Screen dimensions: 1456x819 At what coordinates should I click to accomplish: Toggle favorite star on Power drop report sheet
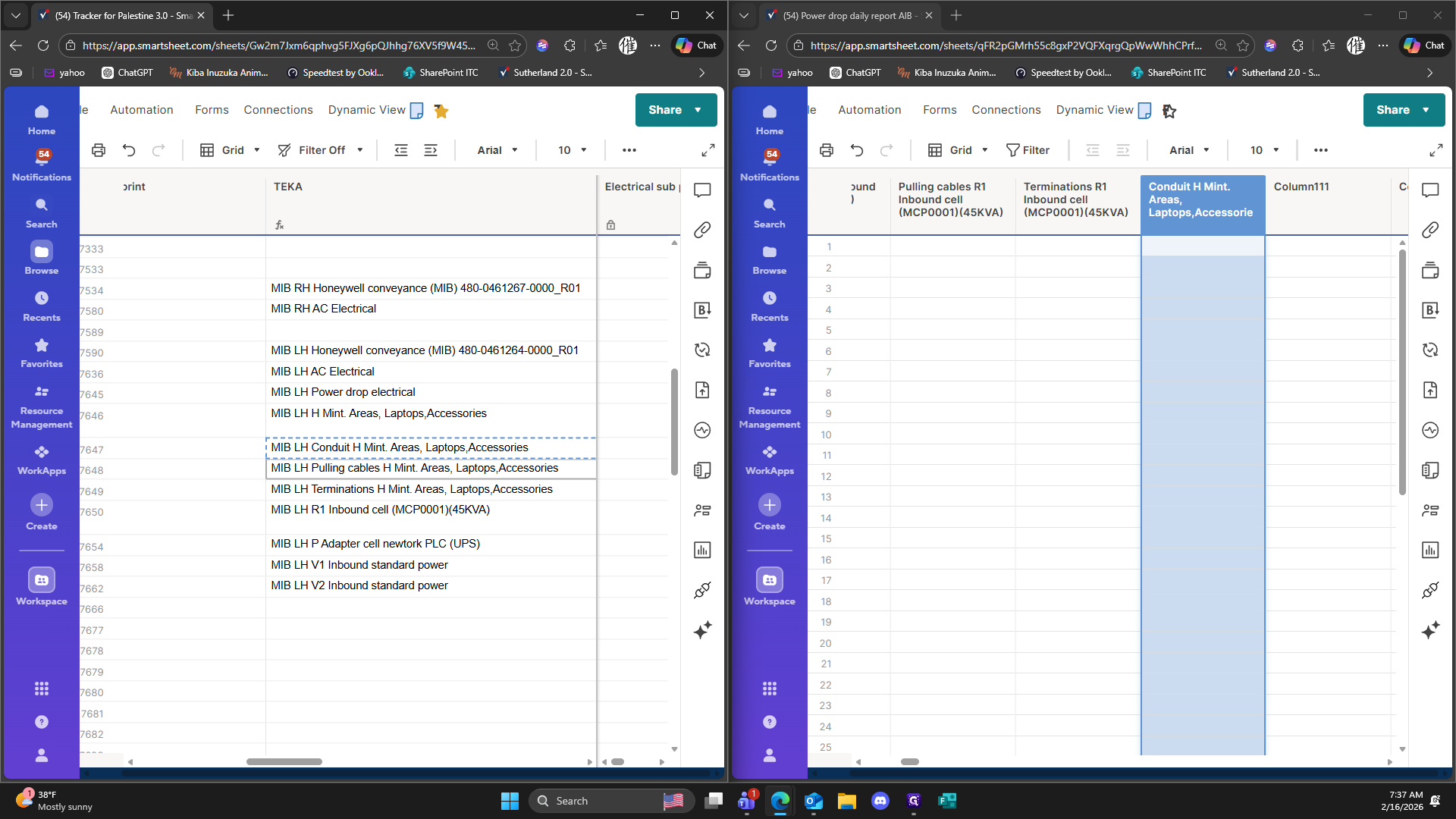pos(1169,111)
